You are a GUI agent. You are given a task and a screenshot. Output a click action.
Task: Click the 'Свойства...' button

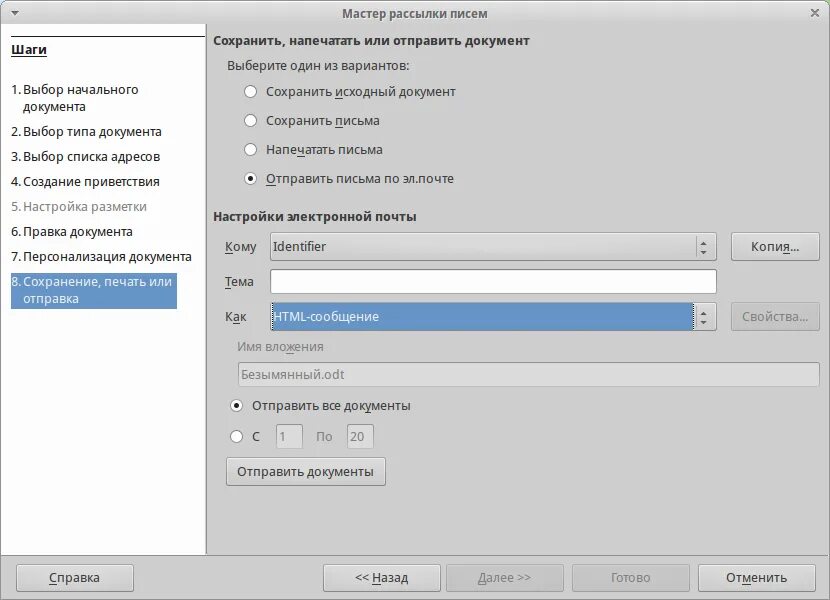point(775,317)
